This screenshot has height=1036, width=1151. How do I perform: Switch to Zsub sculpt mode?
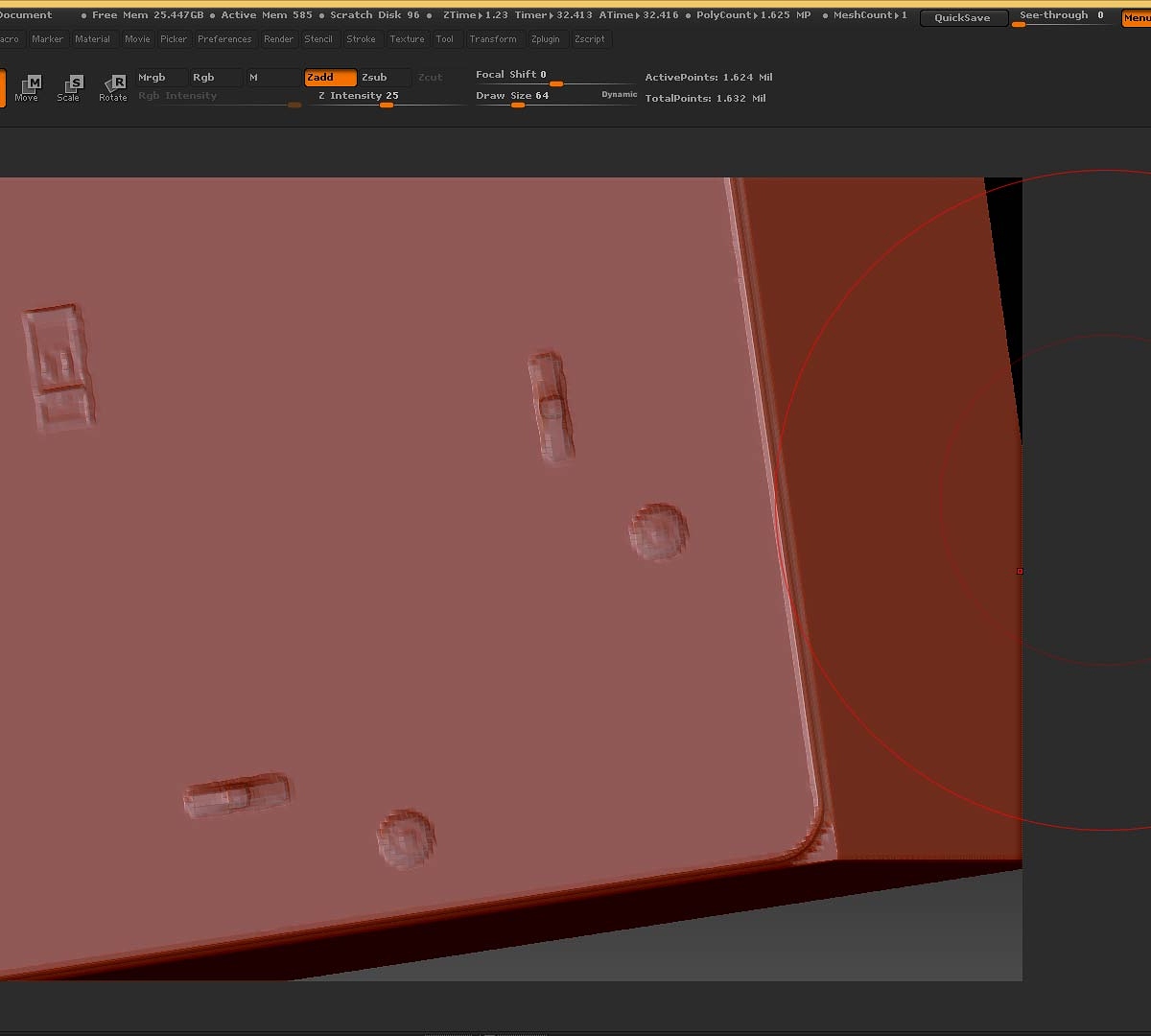point(384,78)
